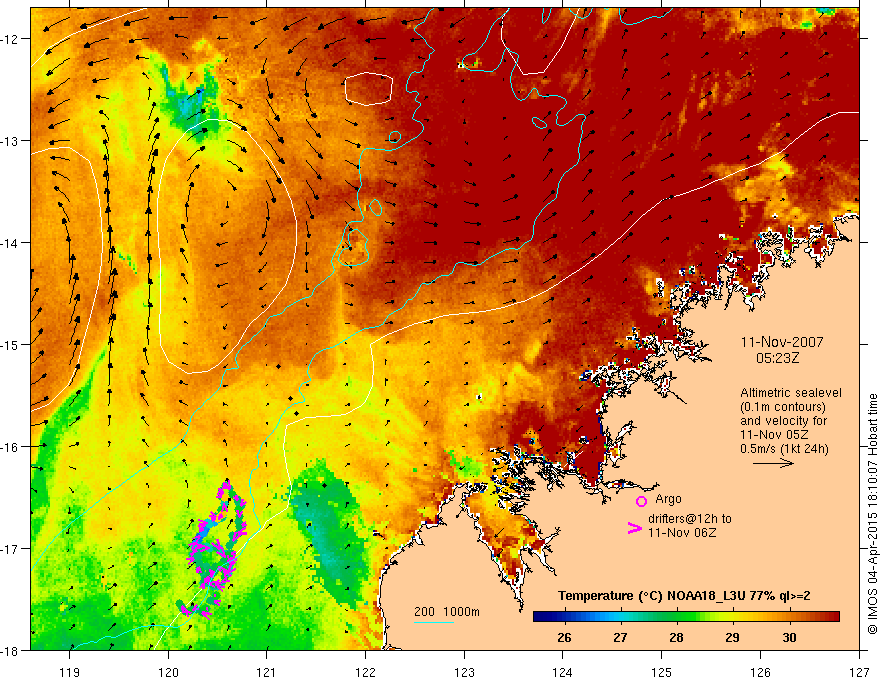Click the '11-Nov 05Z' text line
The height and width of the screenshot is (680, 880).
pyautogui.click(x=774, y=435)
